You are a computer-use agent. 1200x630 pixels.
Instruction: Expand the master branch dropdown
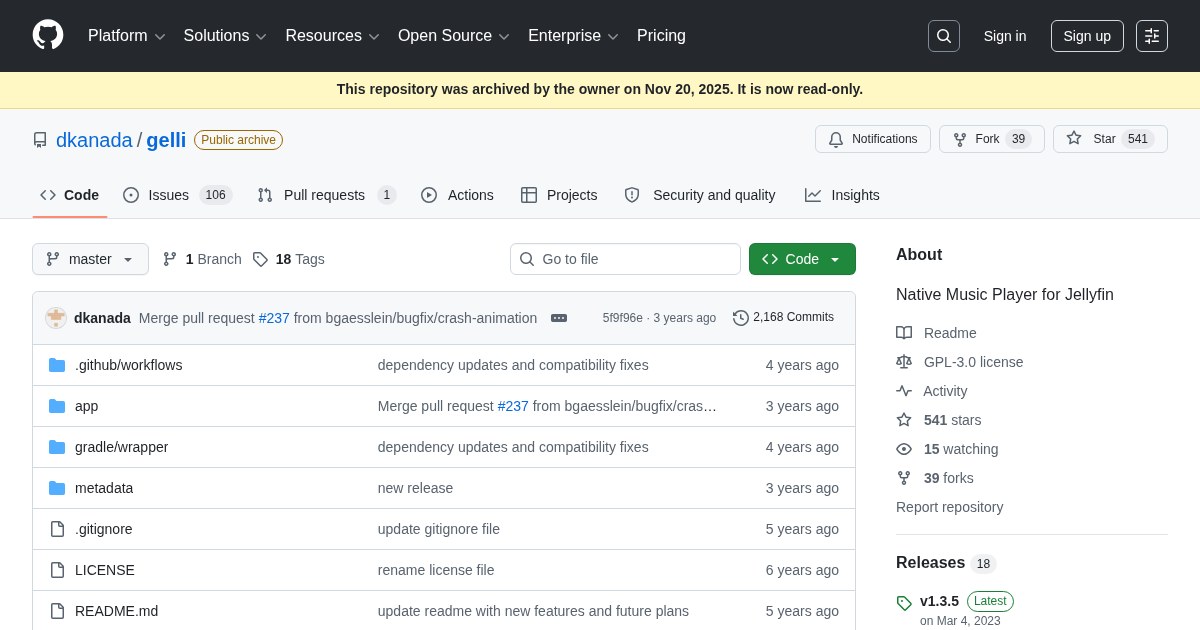pyautogui.click(x=90, y=259)
